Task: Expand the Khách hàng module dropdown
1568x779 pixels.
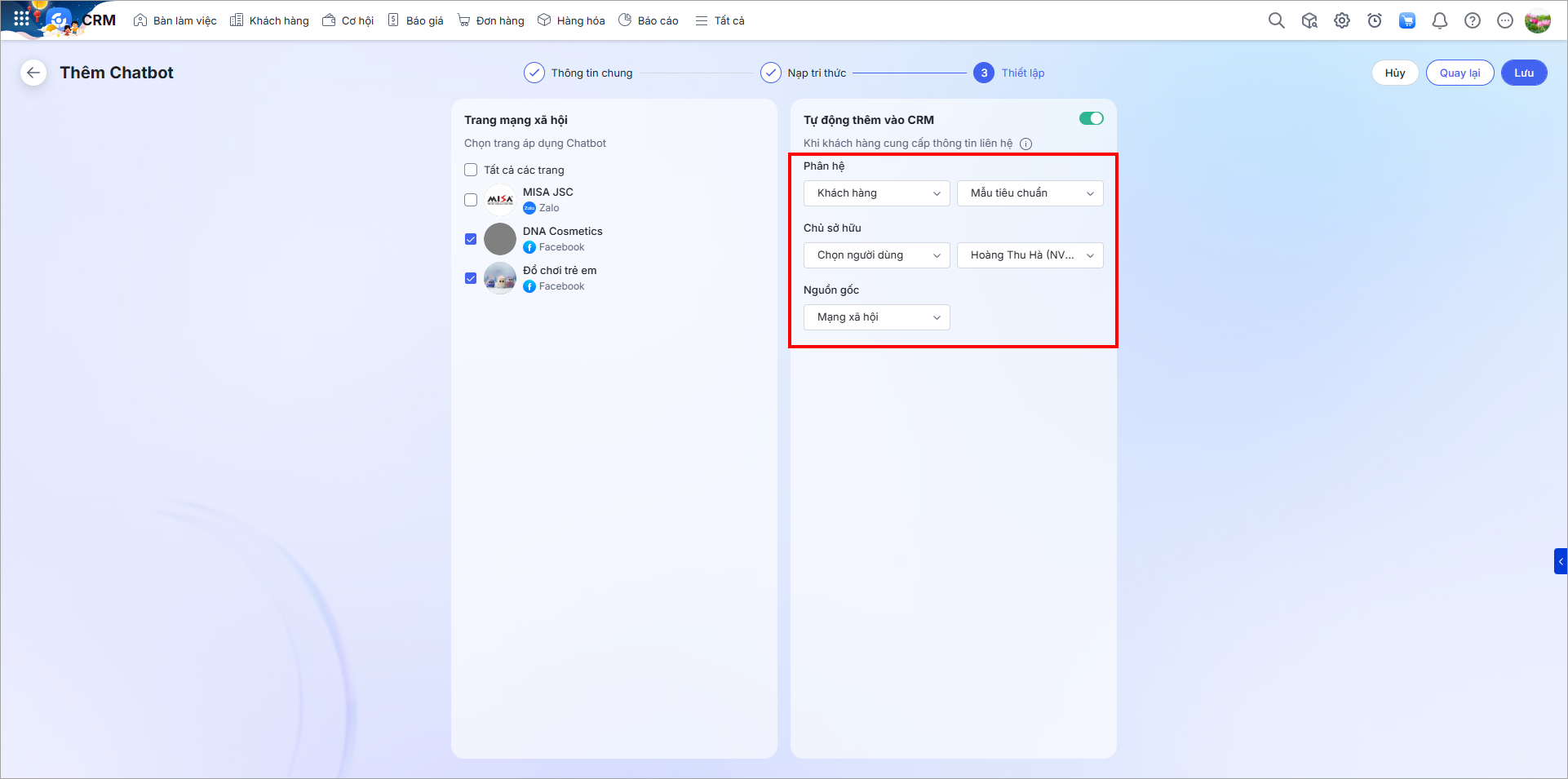Action: 876,193
